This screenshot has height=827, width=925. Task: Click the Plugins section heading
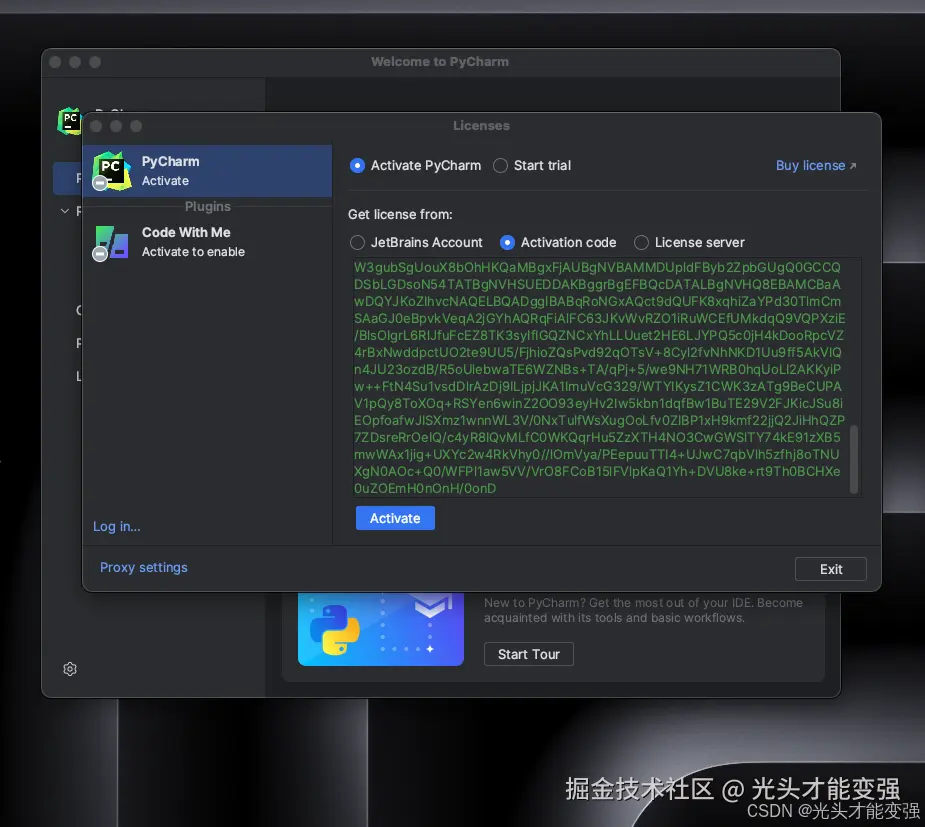point(208,206)
